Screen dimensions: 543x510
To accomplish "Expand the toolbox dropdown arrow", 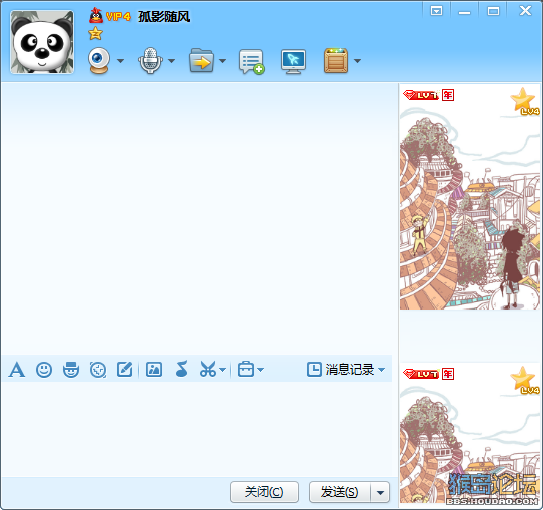I will click(x=260, y=370).
